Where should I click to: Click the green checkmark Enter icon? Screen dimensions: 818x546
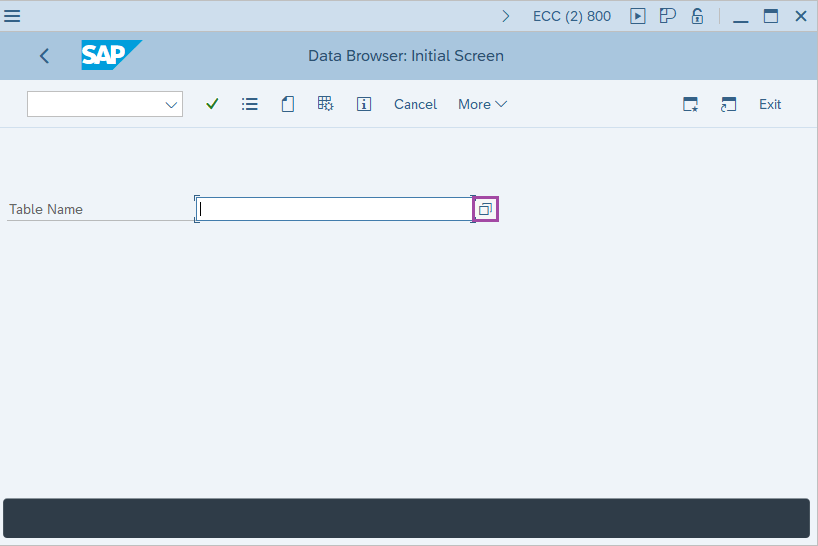[212, 104]
